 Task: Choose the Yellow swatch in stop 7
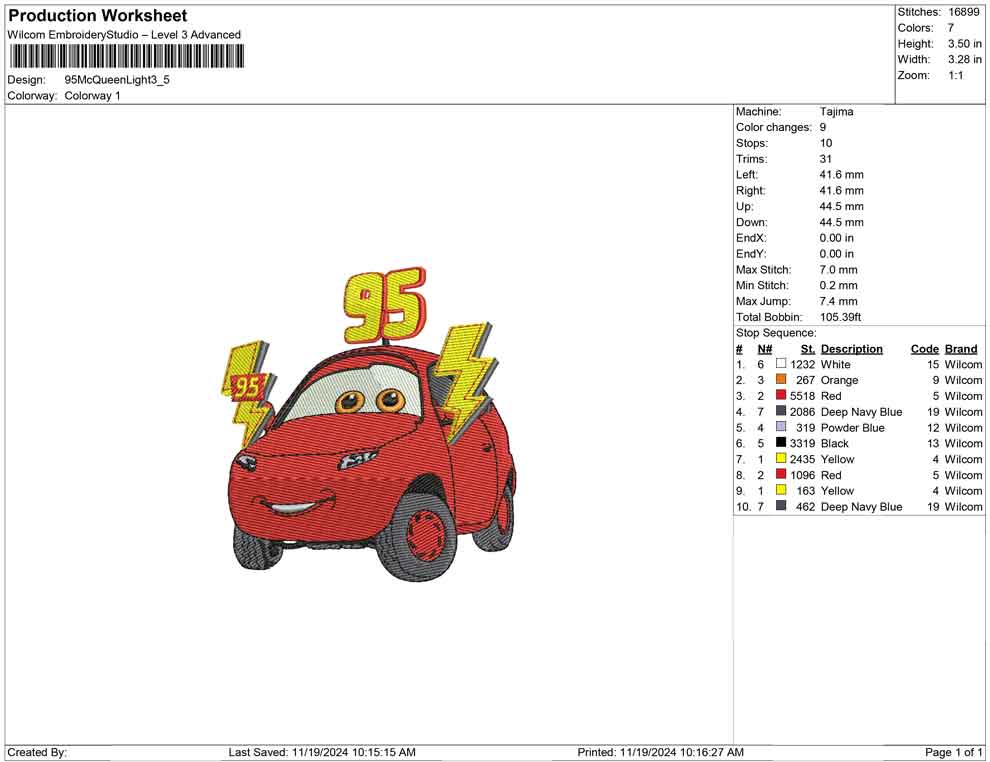781,459
